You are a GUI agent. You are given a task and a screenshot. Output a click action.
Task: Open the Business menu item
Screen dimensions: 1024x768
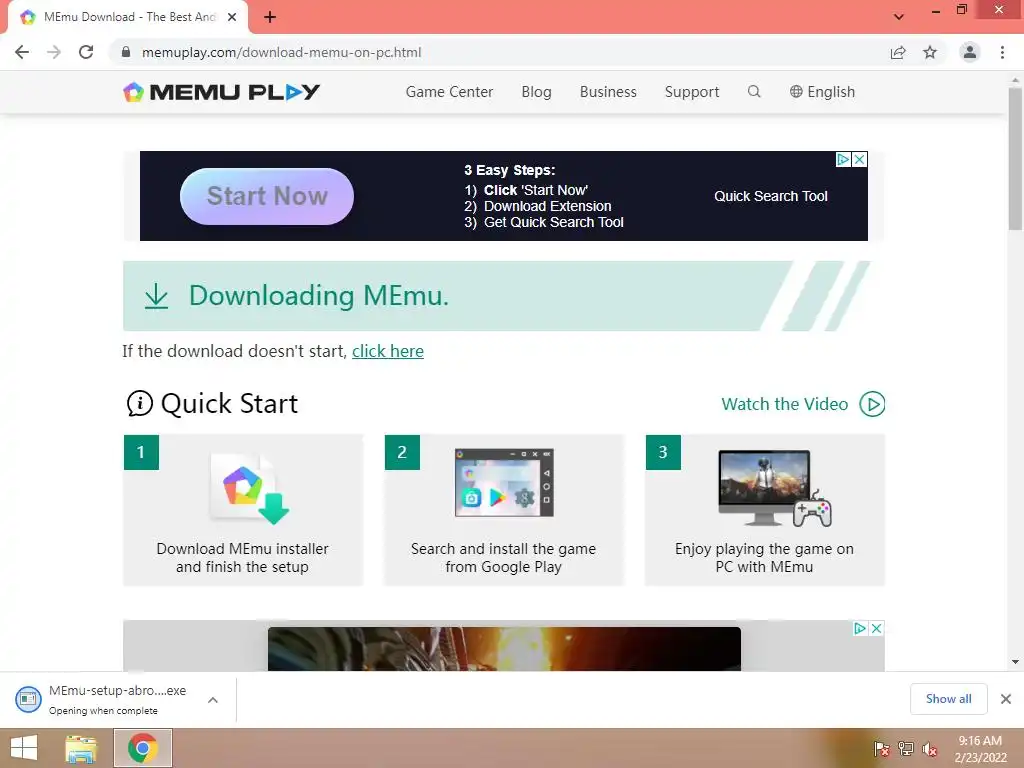608,91
